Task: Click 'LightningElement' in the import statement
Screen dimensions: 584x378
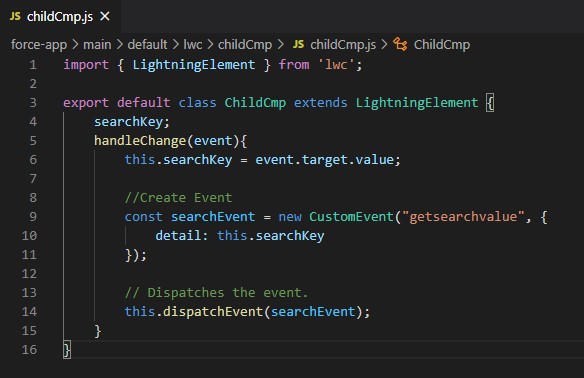Action: [194, 65]
